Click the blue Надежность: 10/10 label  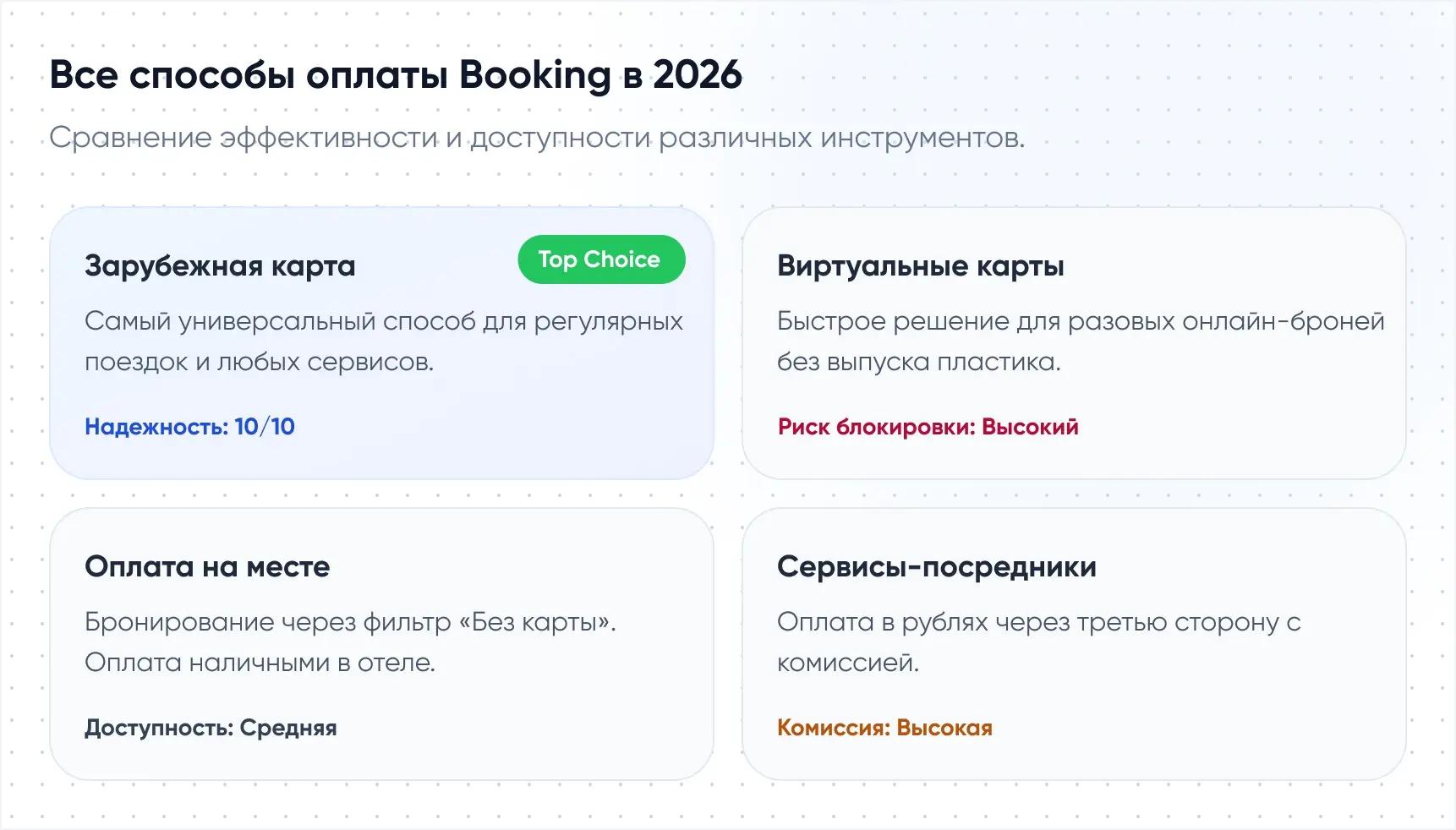click(x=189, y=427)
